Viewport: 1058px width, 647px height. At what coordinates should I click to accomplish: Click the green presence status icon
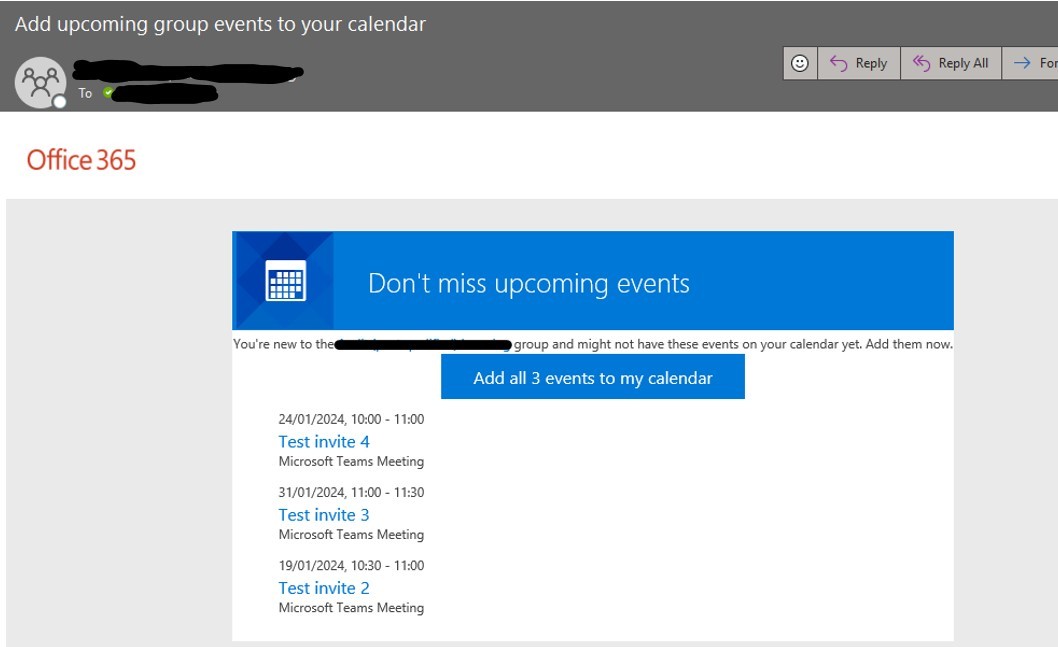click(108, 92)
